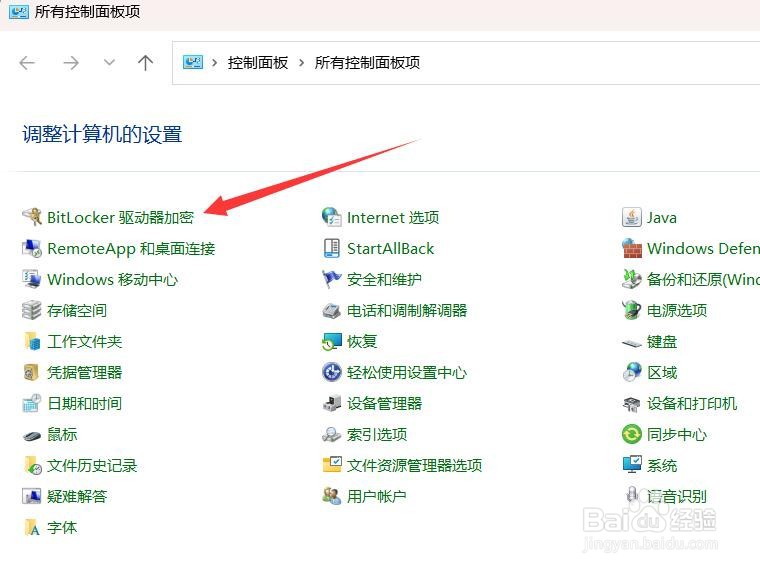Open 疑难解答 link
Screen dimensions: 760x570
click(77, 497)
